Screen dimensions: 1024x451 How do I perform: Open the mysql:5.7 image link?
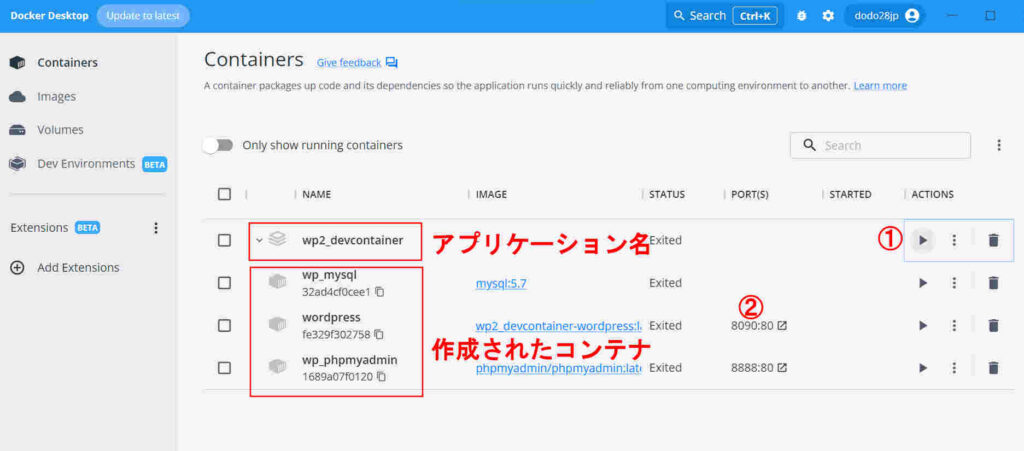click(x=501, y=283)
